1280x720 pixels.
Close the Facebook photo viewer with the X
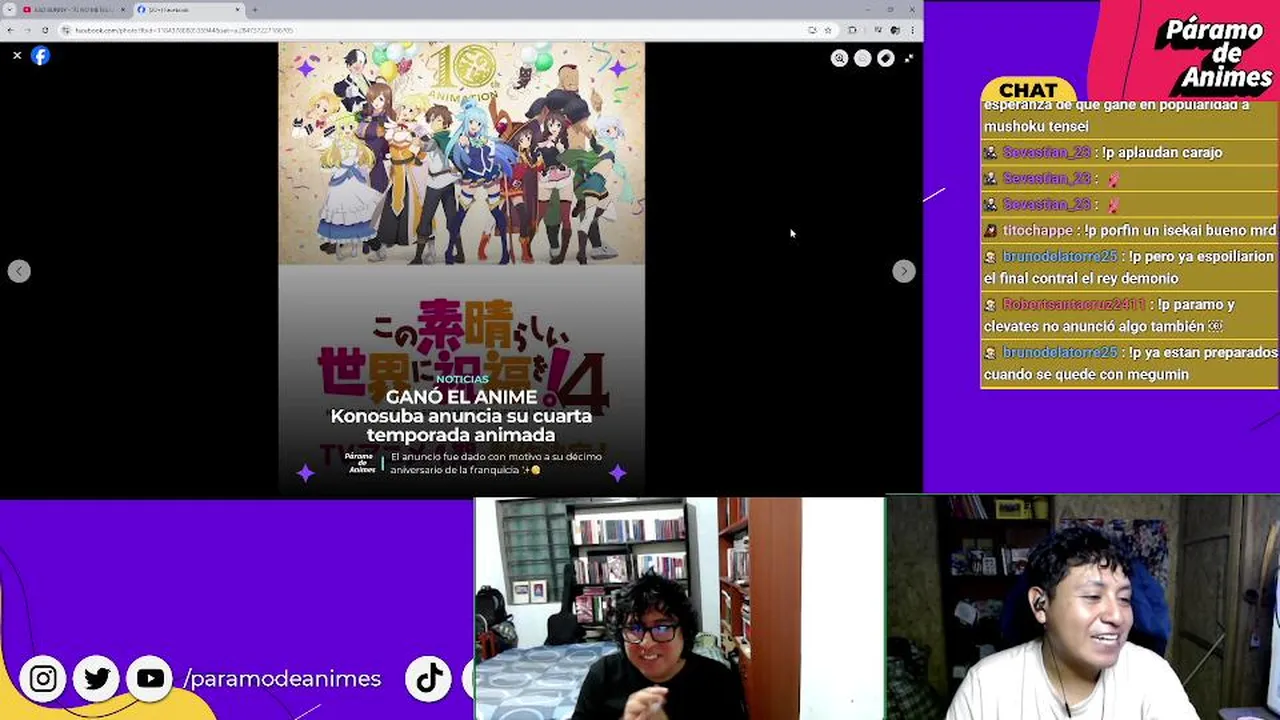[17, 56]
